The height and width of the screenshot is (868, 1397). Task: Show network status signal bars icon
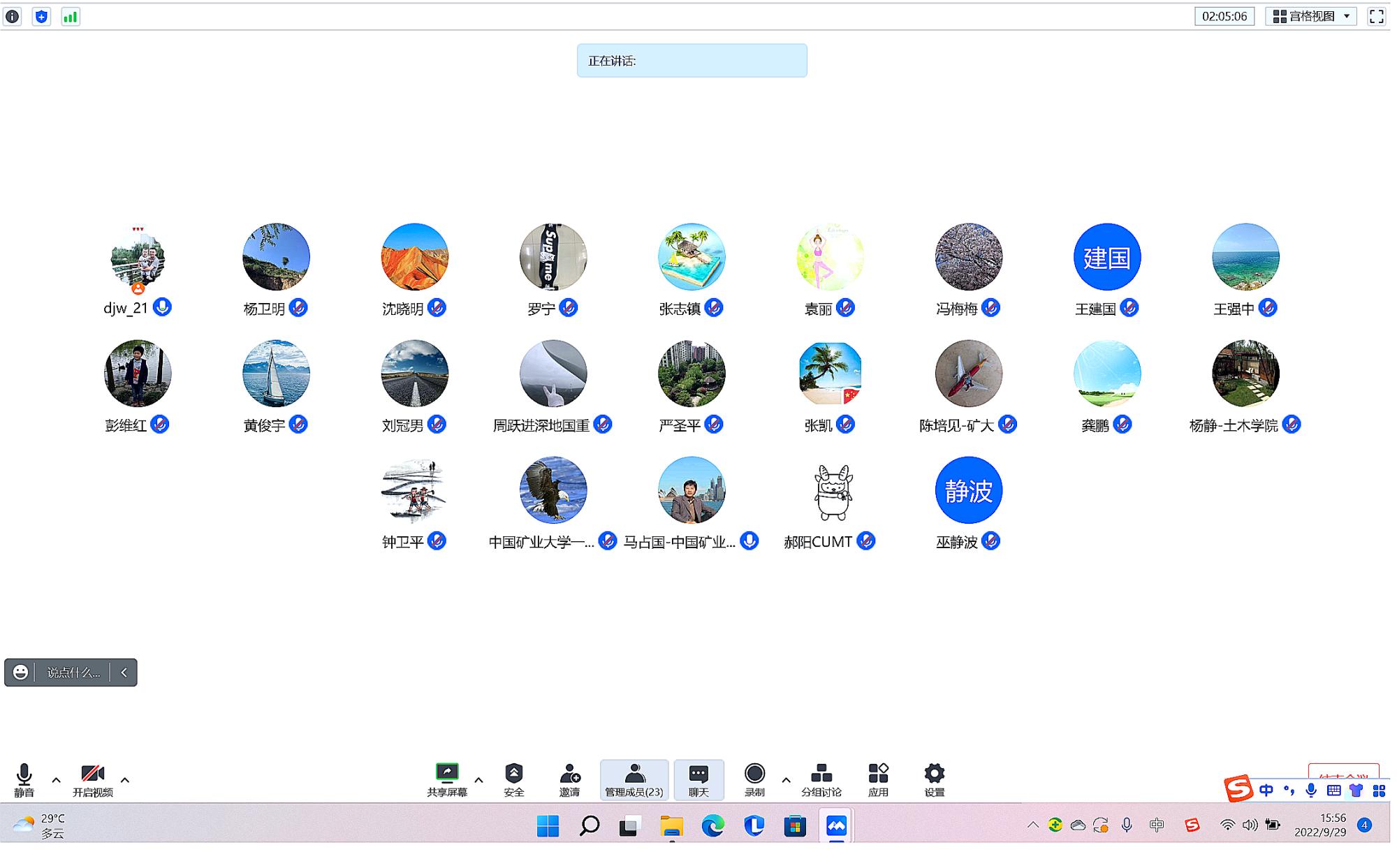[x=71, y=17]
